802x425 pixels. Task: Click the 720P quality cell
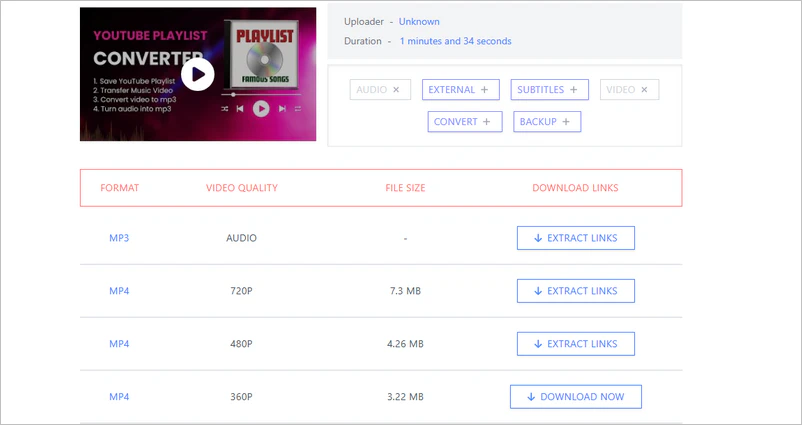[x=241, y=291]
